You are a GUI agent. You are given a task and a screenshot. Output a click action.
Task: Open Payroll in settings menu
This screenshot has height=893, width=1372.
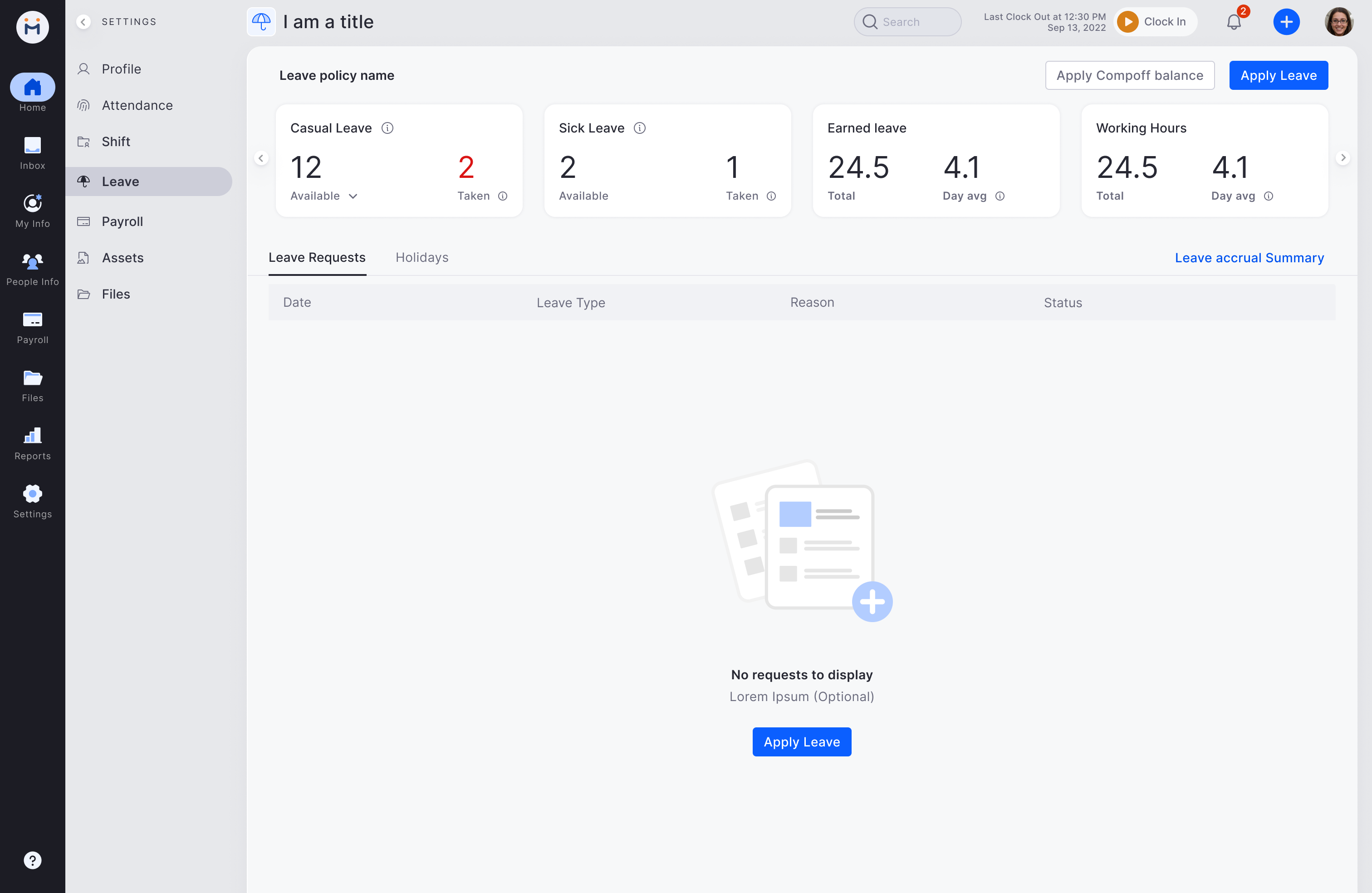point(122,221)
